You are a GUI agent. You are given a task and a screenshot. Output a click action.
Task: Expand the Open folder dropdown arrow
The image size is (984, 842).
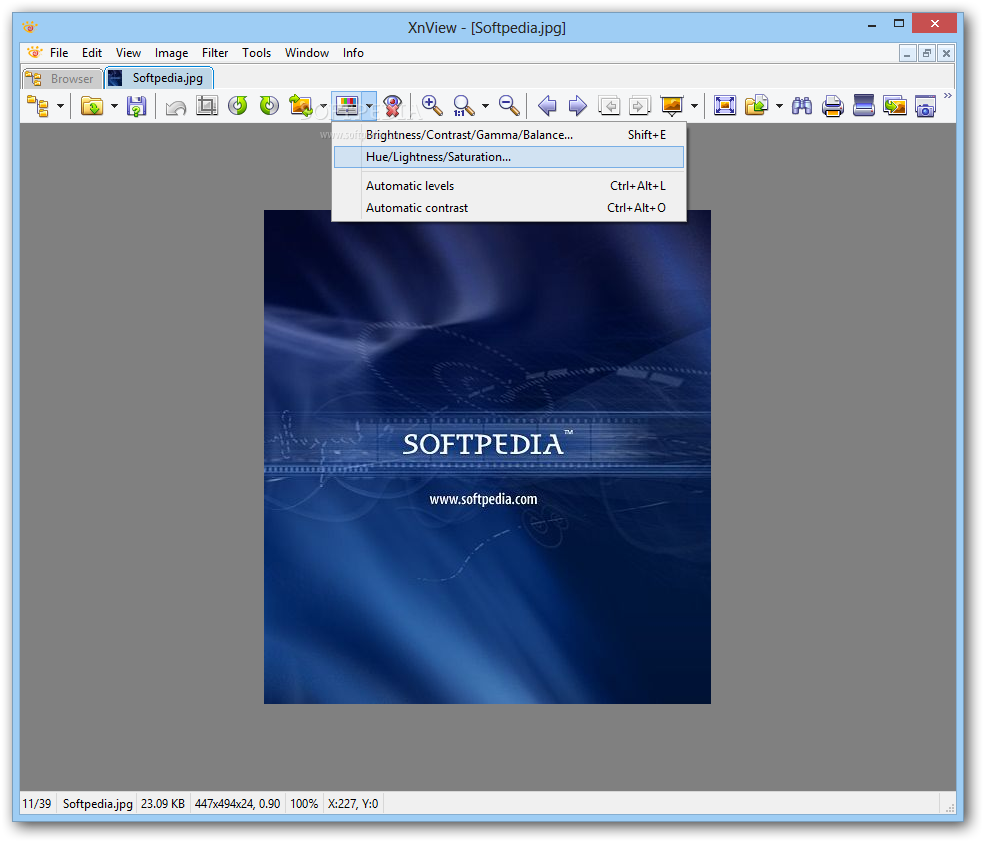114,106
